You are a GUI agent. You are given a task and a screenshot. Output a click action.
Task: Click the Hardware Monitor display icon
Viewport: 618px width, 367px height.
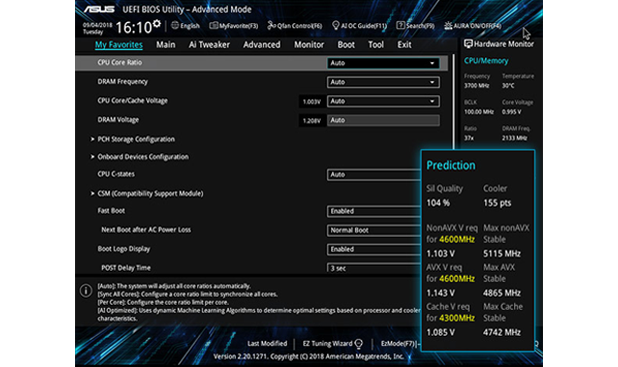tap(468, 44)
